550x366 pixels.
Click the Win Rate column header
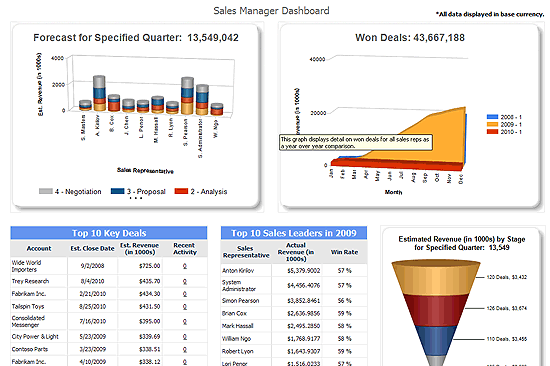click(x=344, y=252)
